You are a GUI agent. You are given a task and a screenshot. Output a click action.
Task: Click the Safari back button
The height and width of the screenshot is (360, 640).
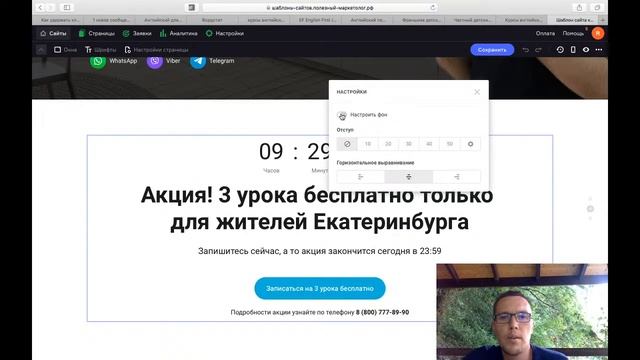pyautogui.click(x=40, y=7)
